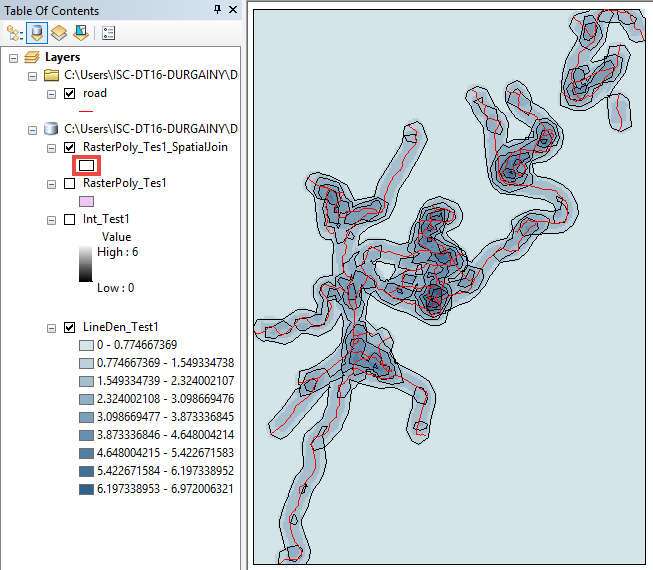Click the 3.098669477 - 3.873336845 class swatch
The height and width of the screenshot is (570, 653).
pyautogui.click(x=86, y=417)
